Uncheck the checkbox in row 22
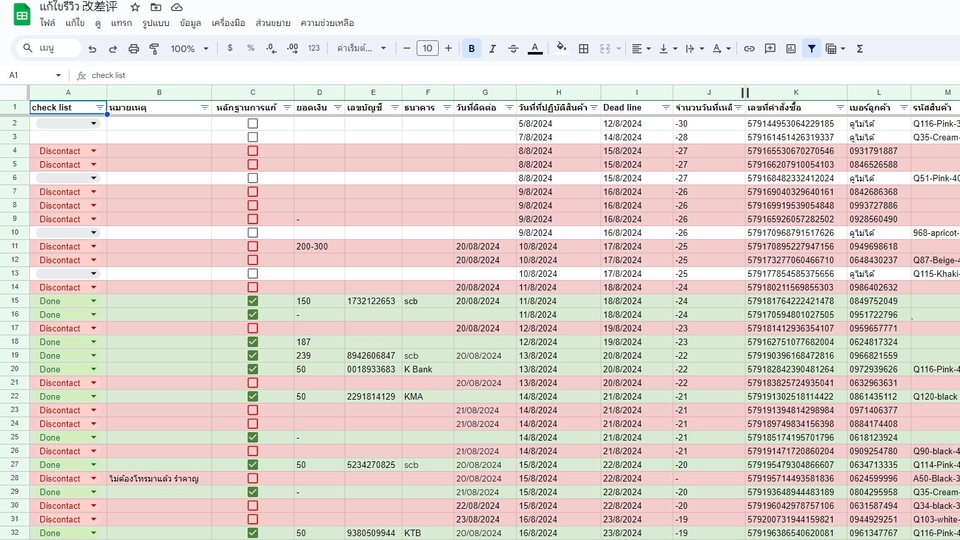Viewport: 960px width, 540px height. pos(252,396)
